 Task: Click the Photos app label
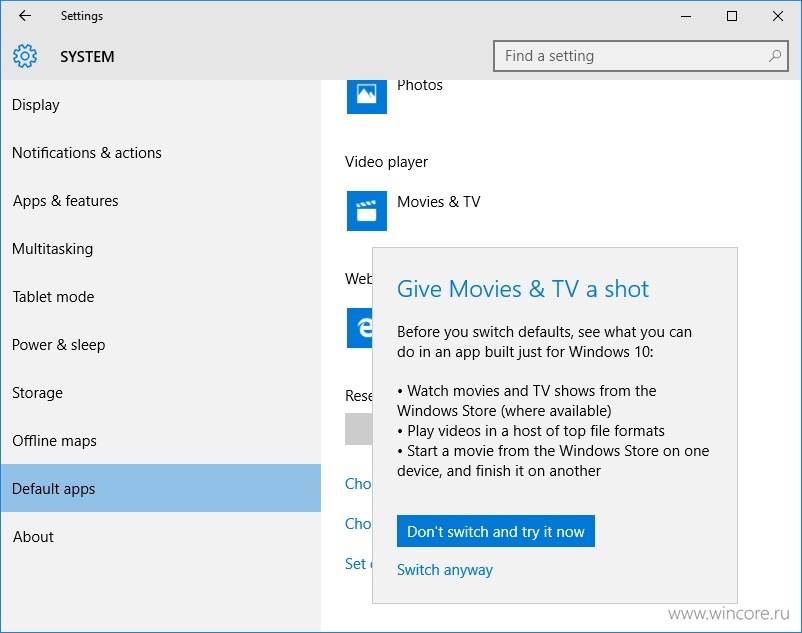tap(420, 85)
